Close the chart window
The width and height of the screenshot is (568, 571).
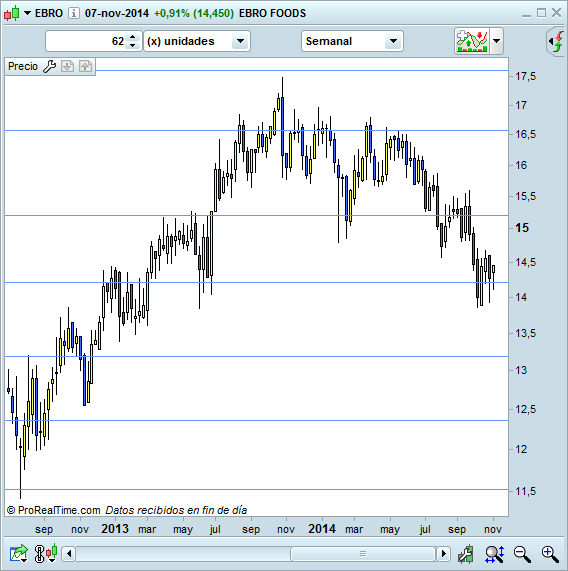click(556, 13)
